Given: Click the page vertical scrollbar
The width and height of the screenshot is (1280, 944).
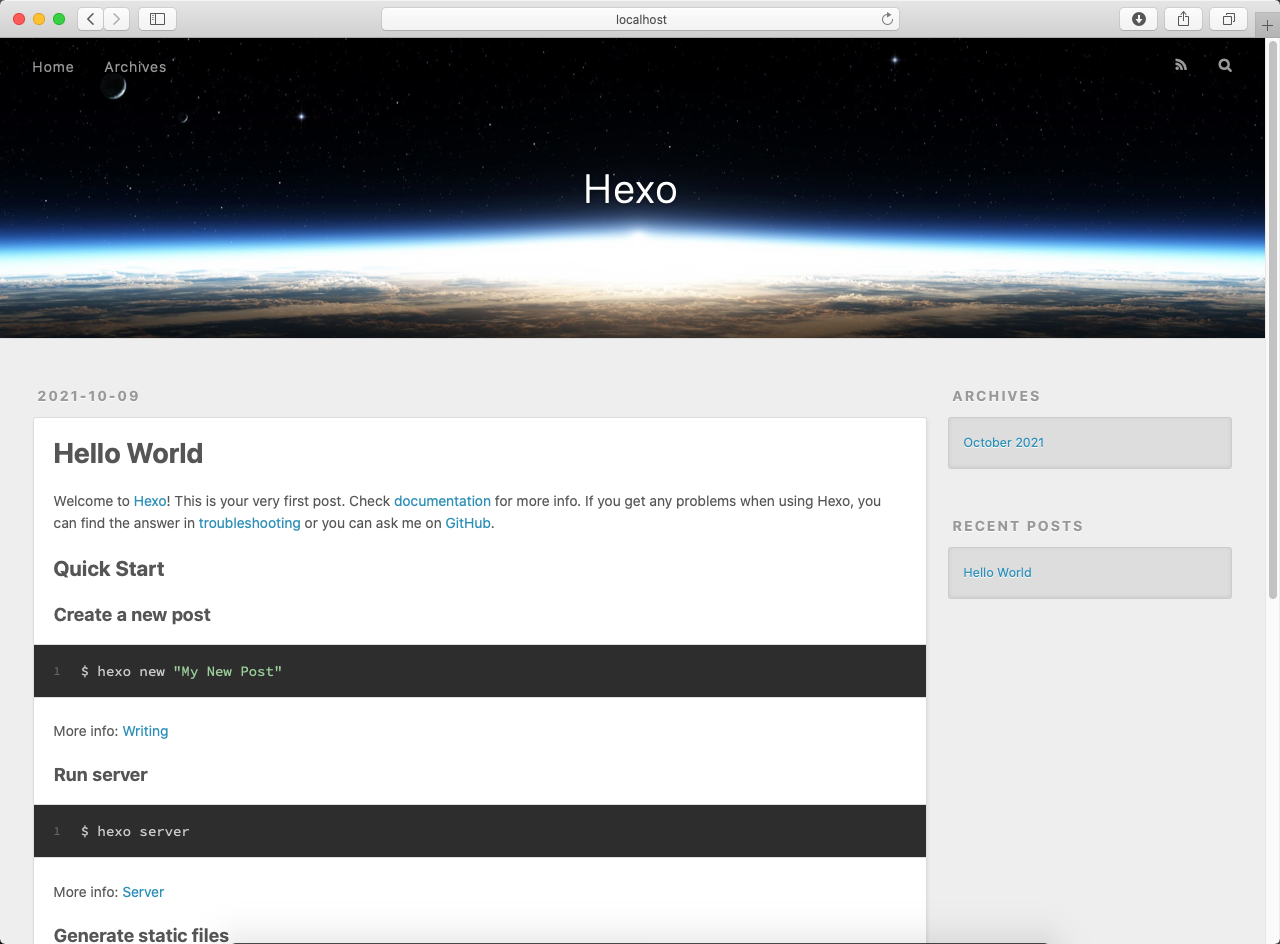Looking at the screenshot, I should click(x=1273, y=320).
